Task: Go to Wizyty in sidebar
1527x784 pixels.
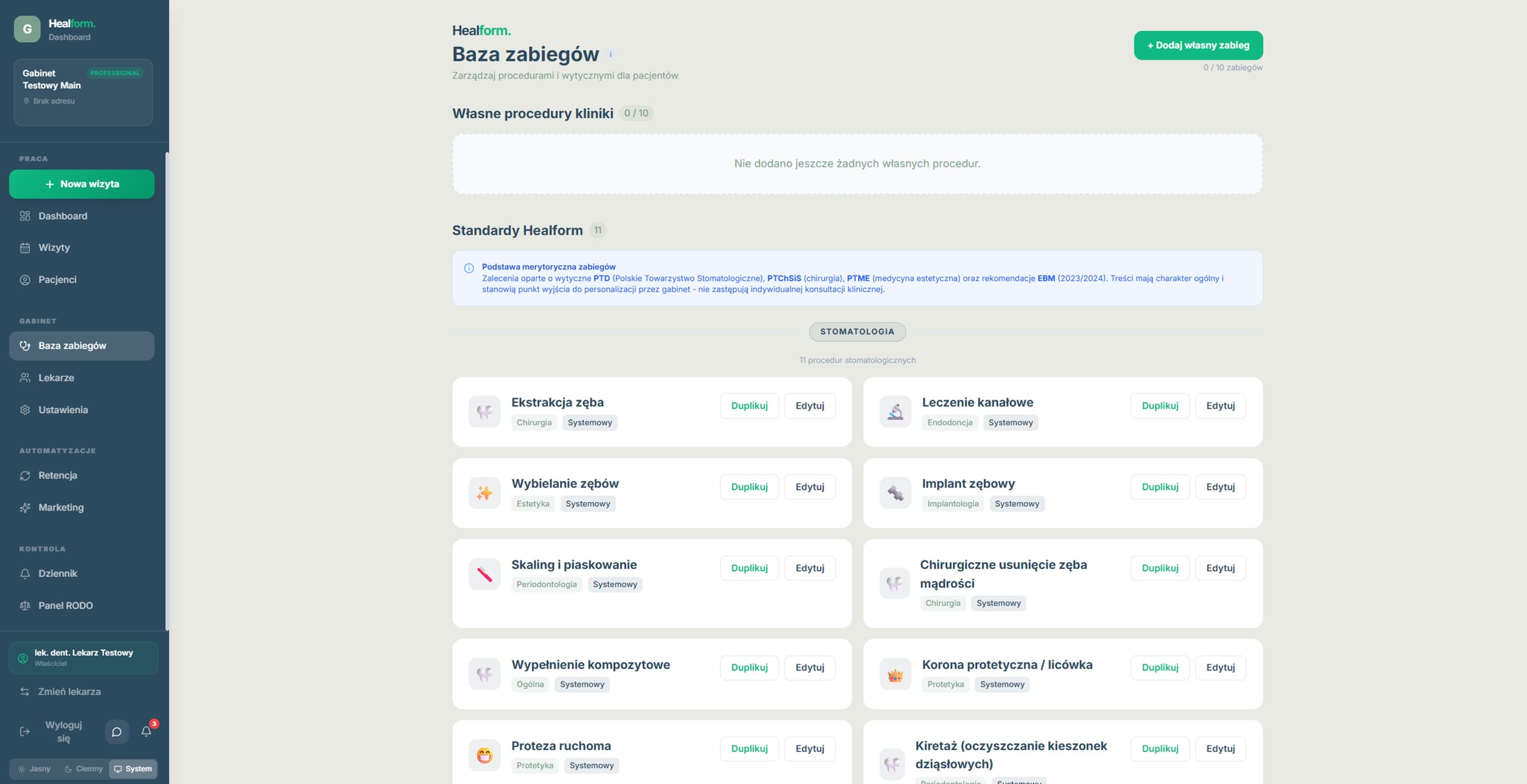Action: [x=82, y=248]
